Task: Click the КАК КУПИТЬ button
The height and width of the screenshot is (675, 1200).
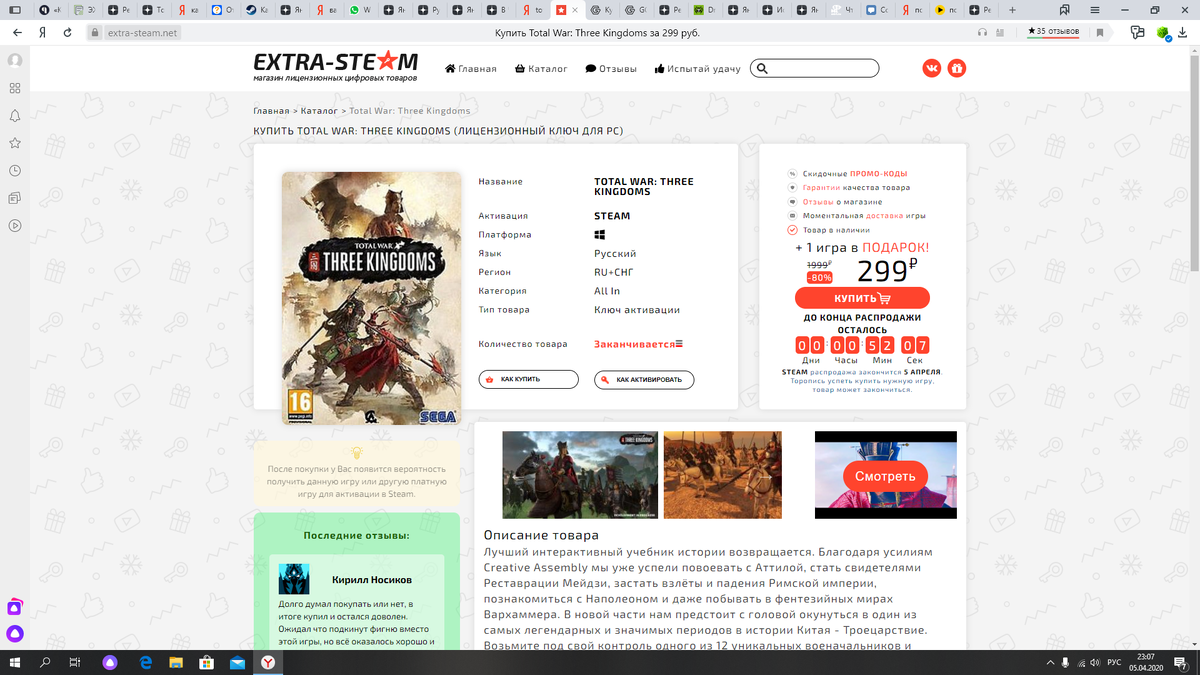Action: (528, 380)
